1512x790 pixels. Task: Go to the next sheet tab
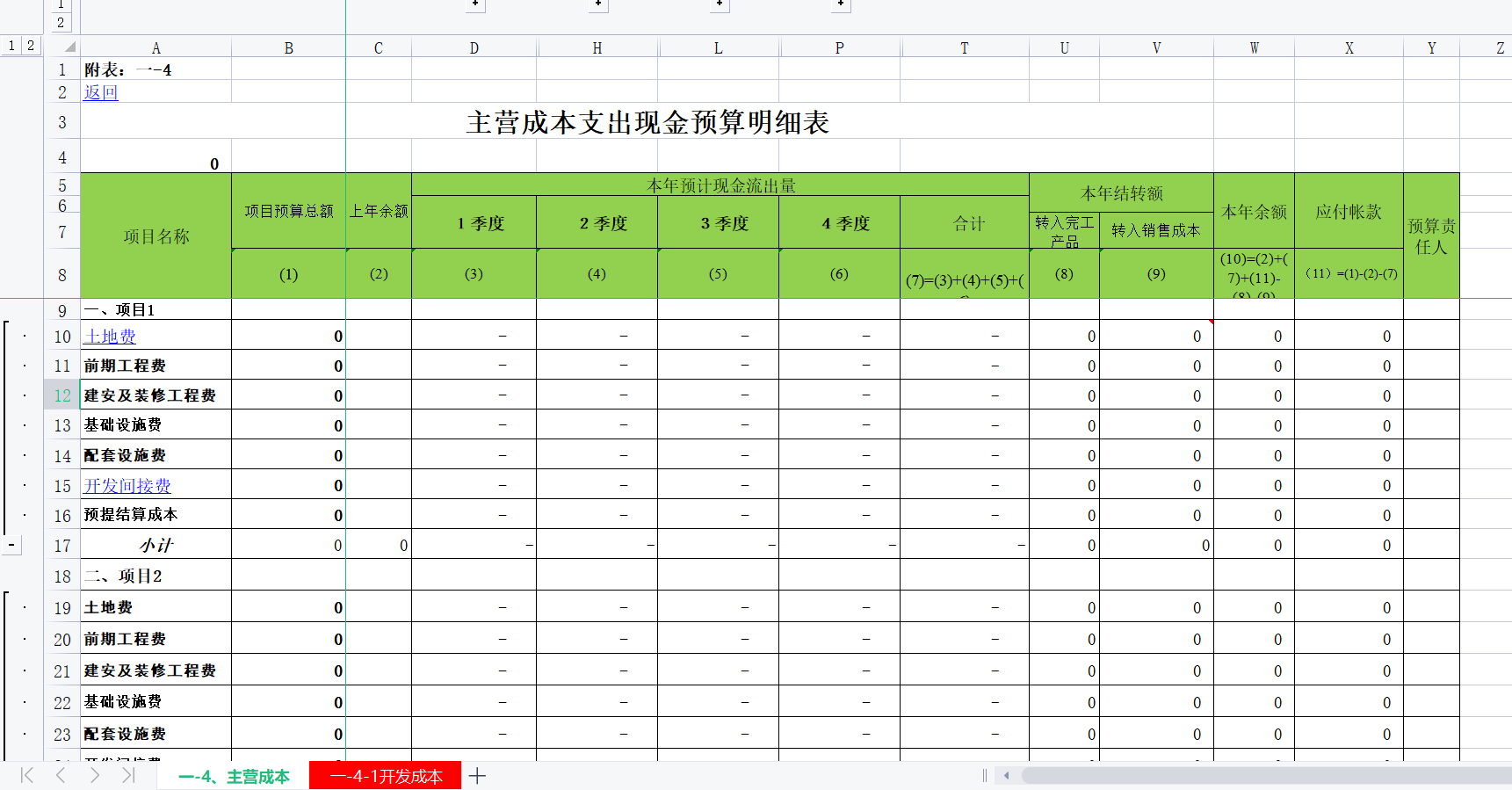pos(95,775)
